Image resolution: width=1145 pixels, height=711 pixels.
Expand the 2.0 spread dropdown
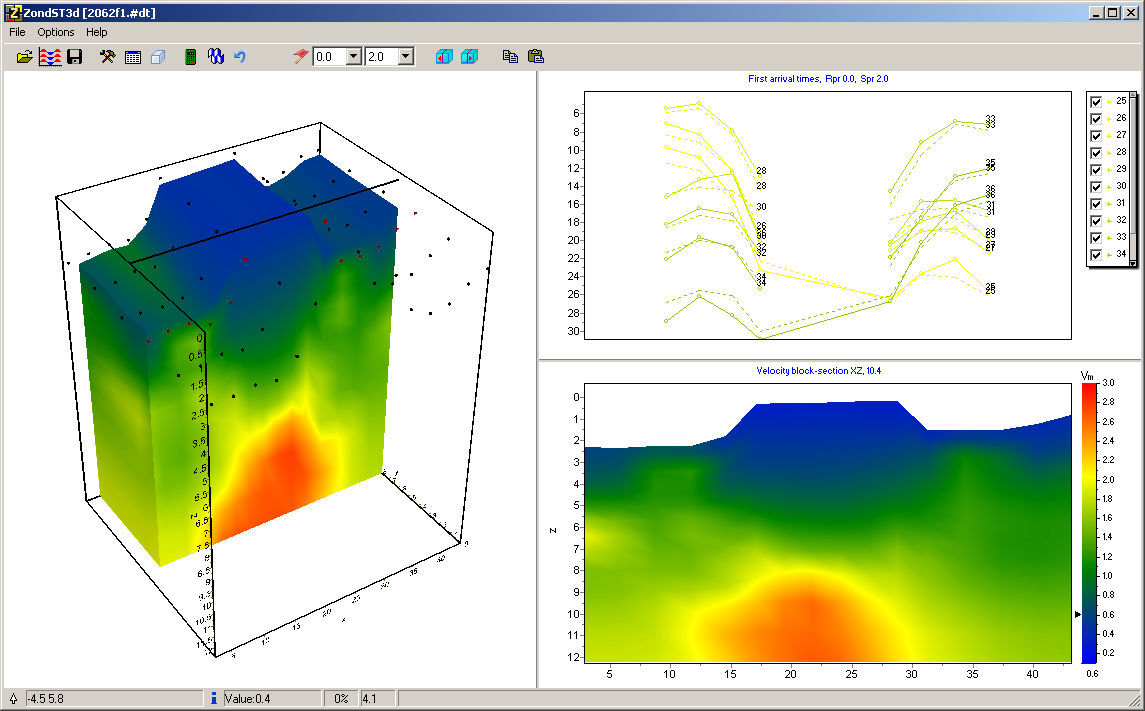point(406,56)
